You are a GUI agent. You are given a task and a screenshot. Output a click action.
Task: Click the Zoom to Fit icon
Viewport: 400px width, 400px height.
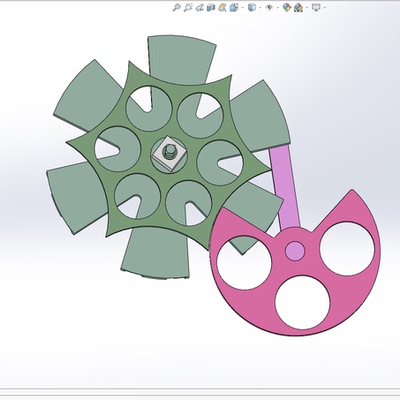[x=177, y=7]
